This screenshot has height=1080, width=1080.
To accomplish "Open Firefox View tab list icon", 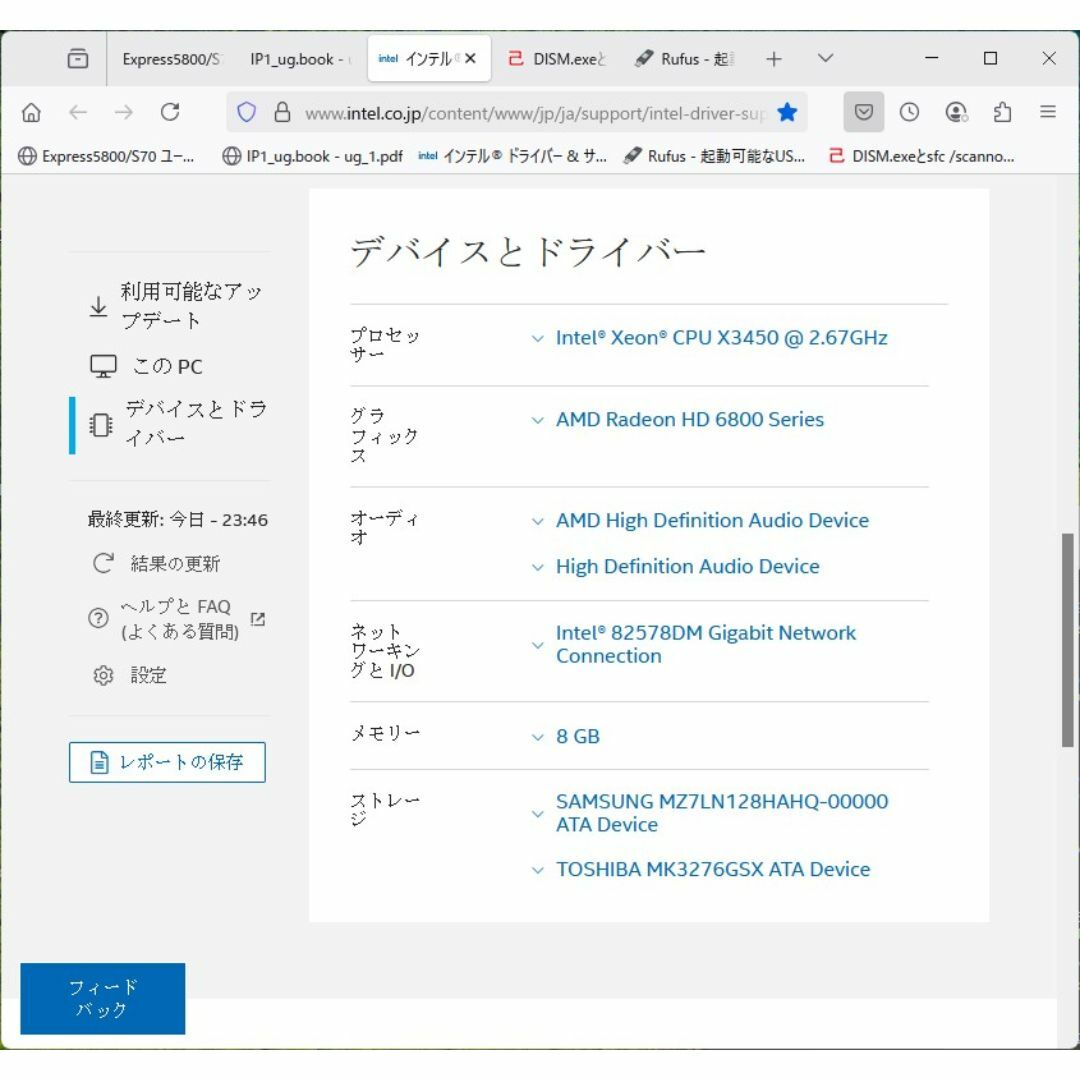I will tap(78, 59).
